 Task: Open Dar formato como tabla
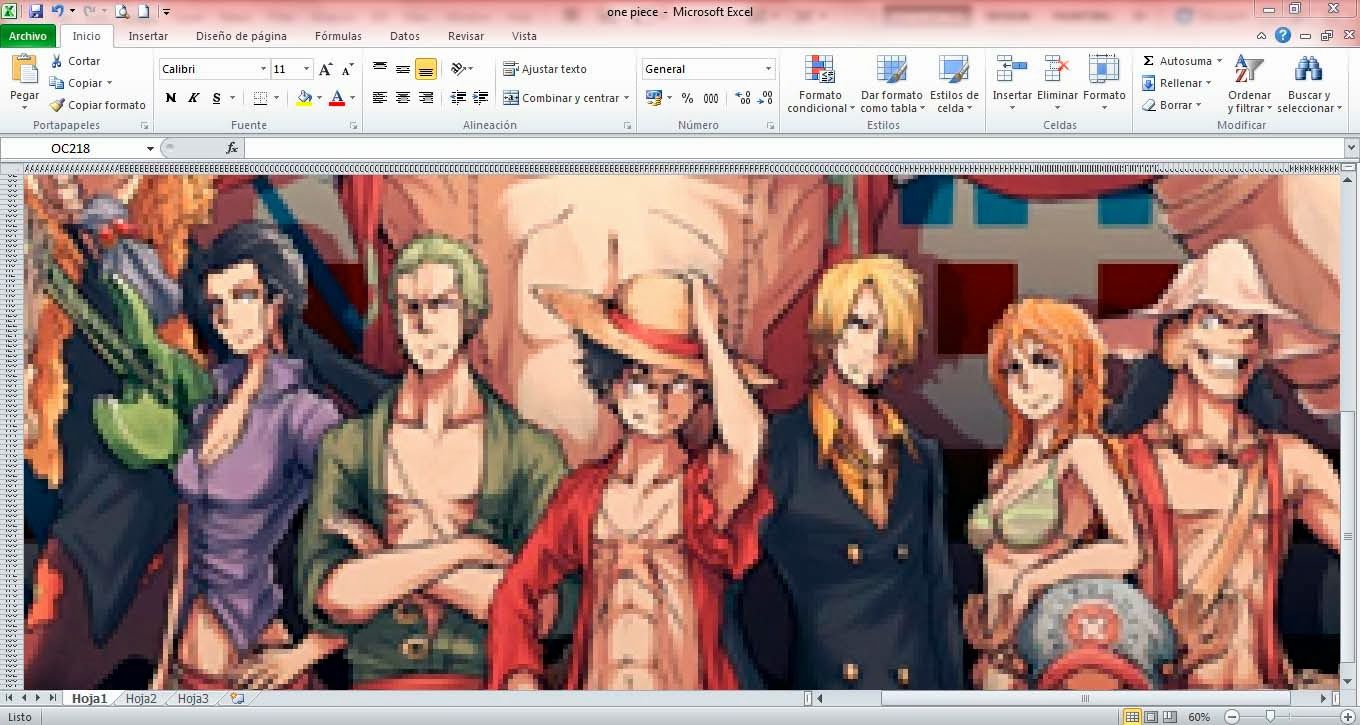click(891, 84)
